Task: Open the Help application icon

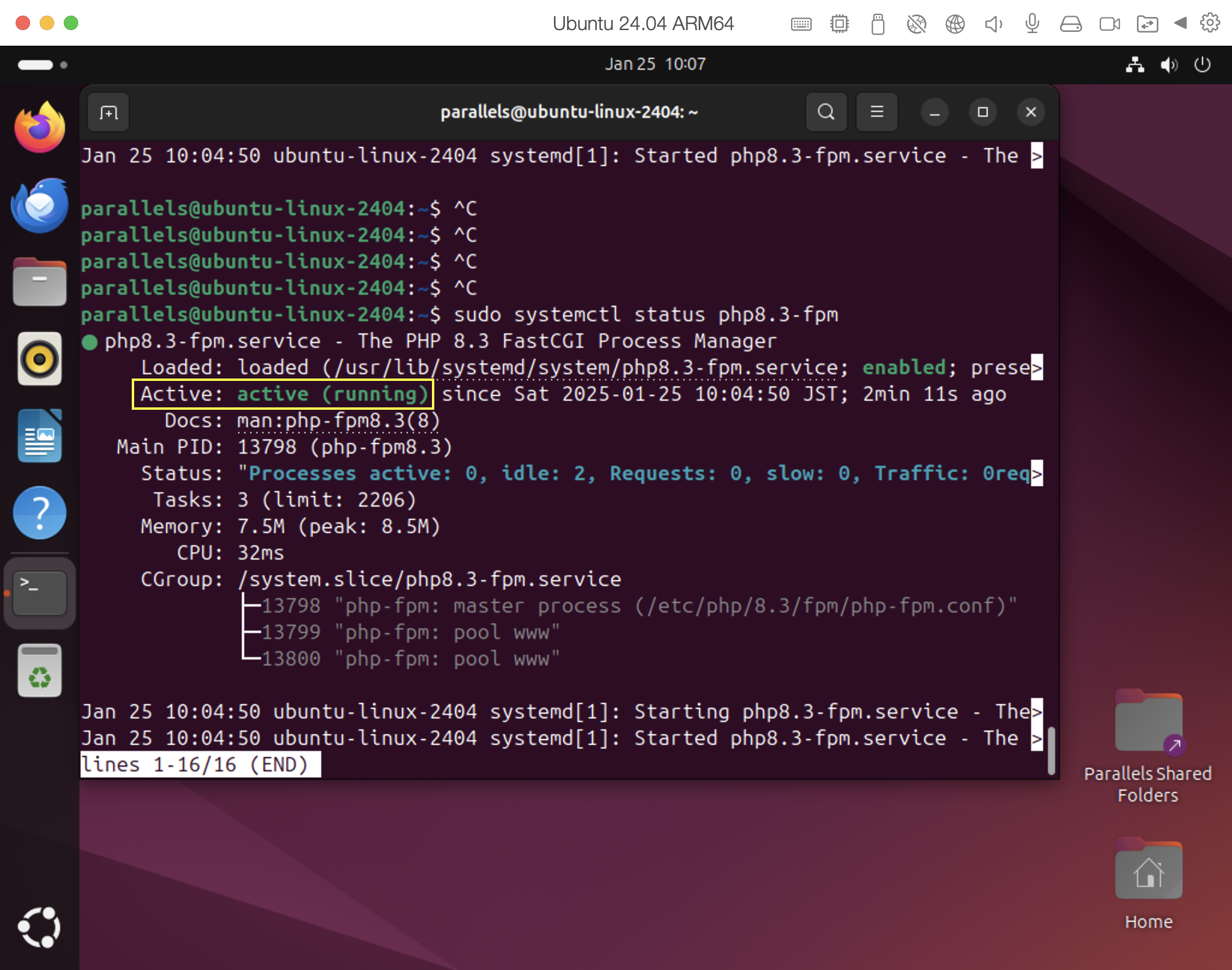Action: [x=40, y=513]
